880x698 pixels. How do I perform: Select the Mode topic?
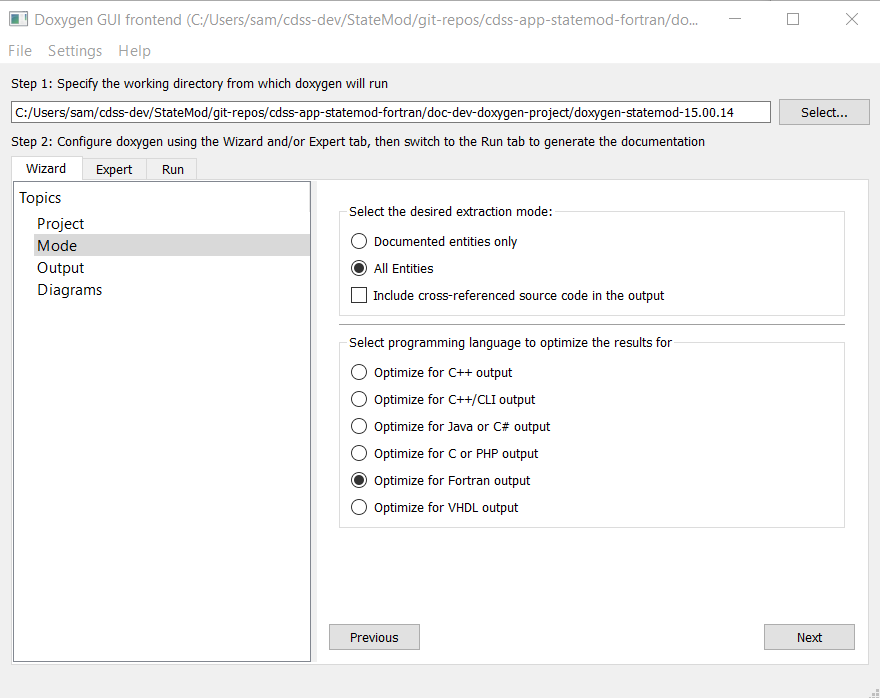click(x=172, y=245)
